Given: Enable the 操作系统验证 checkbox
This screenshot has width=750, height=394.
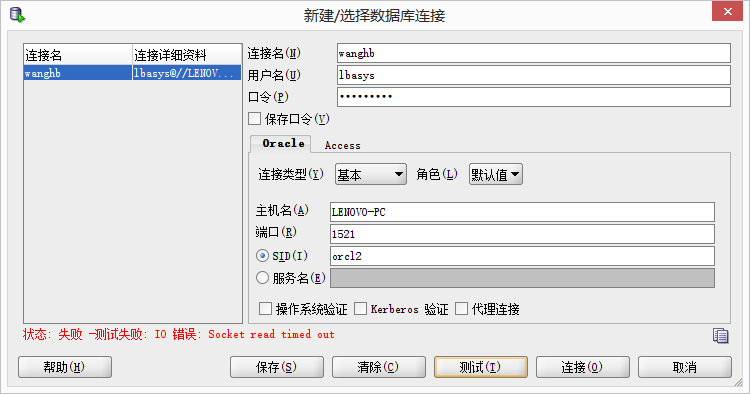Looking at the screenshot, I should (265, 308).
